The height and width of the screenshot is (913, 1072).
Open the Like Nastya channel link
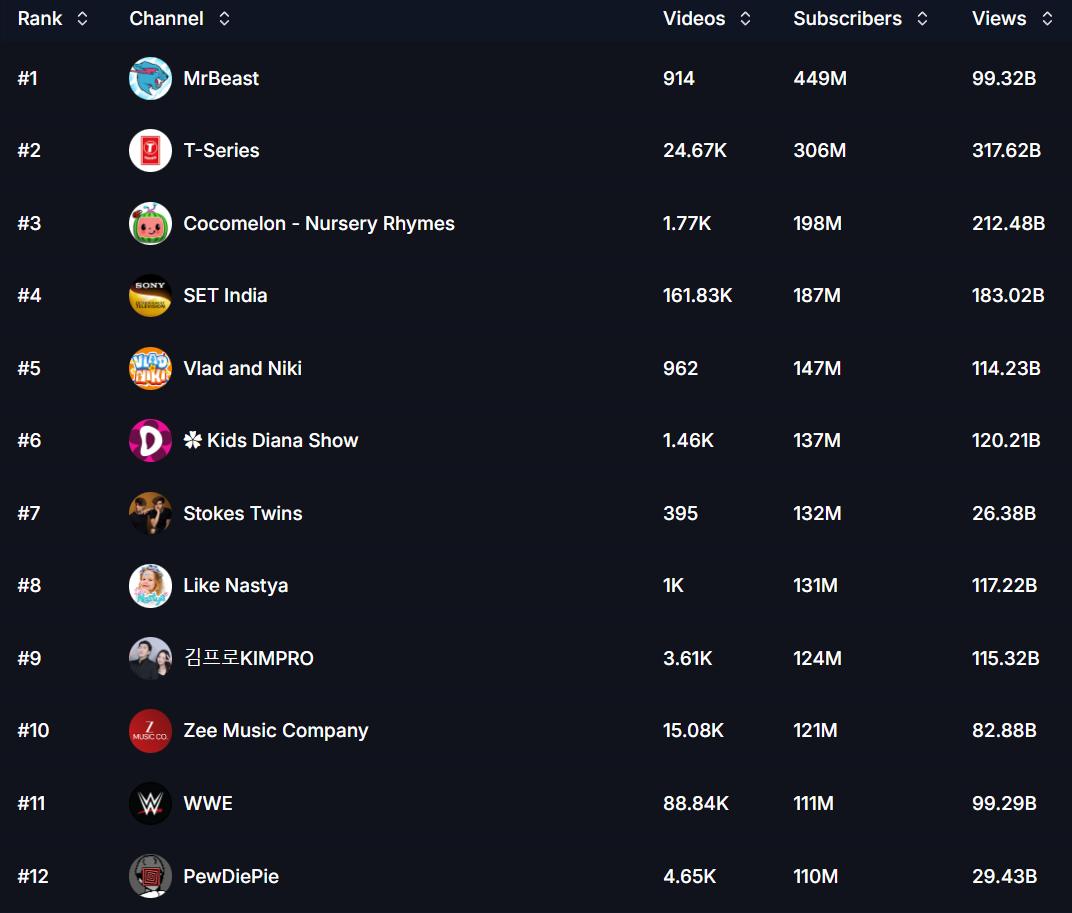tap(235, 586)
